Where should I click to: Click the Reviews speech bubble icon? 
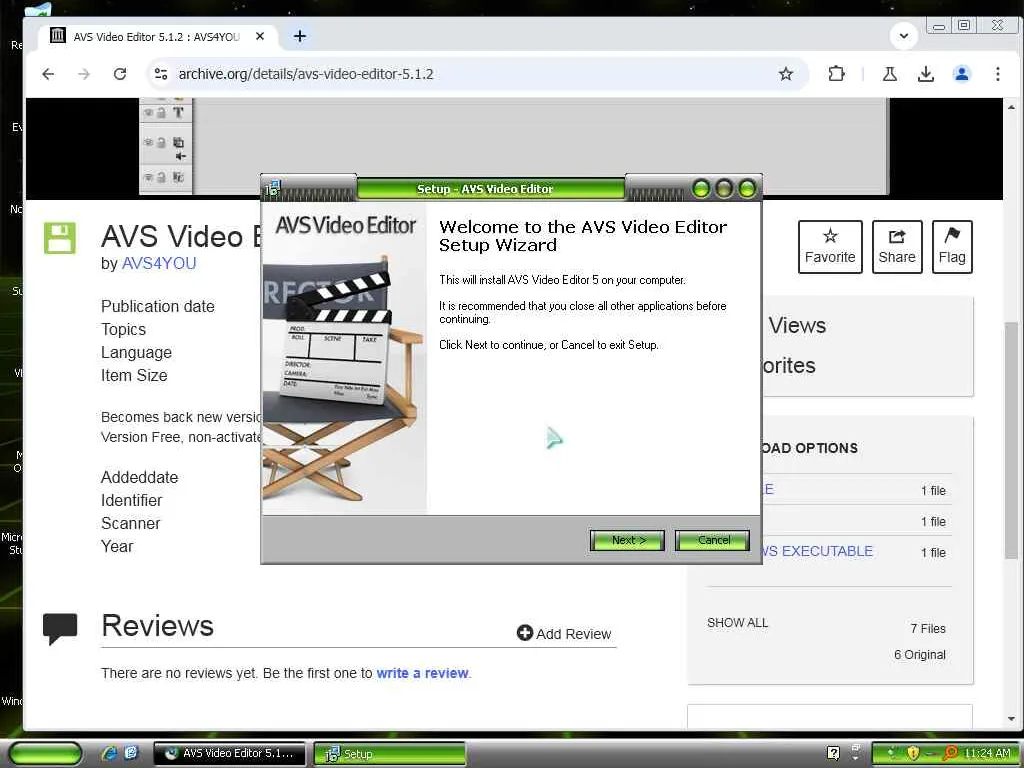tap(60, 628)
